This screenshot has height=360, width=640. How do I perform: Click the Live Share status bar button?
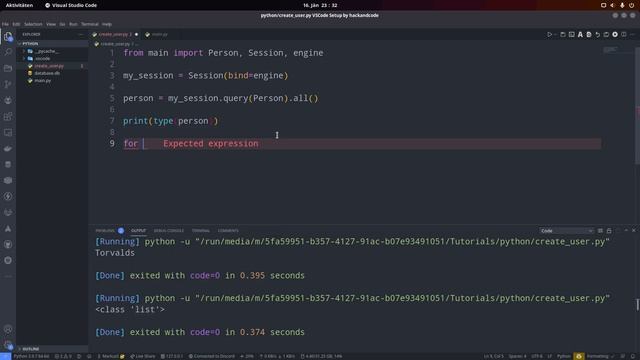pyautogui.click(x=143, y=356)
